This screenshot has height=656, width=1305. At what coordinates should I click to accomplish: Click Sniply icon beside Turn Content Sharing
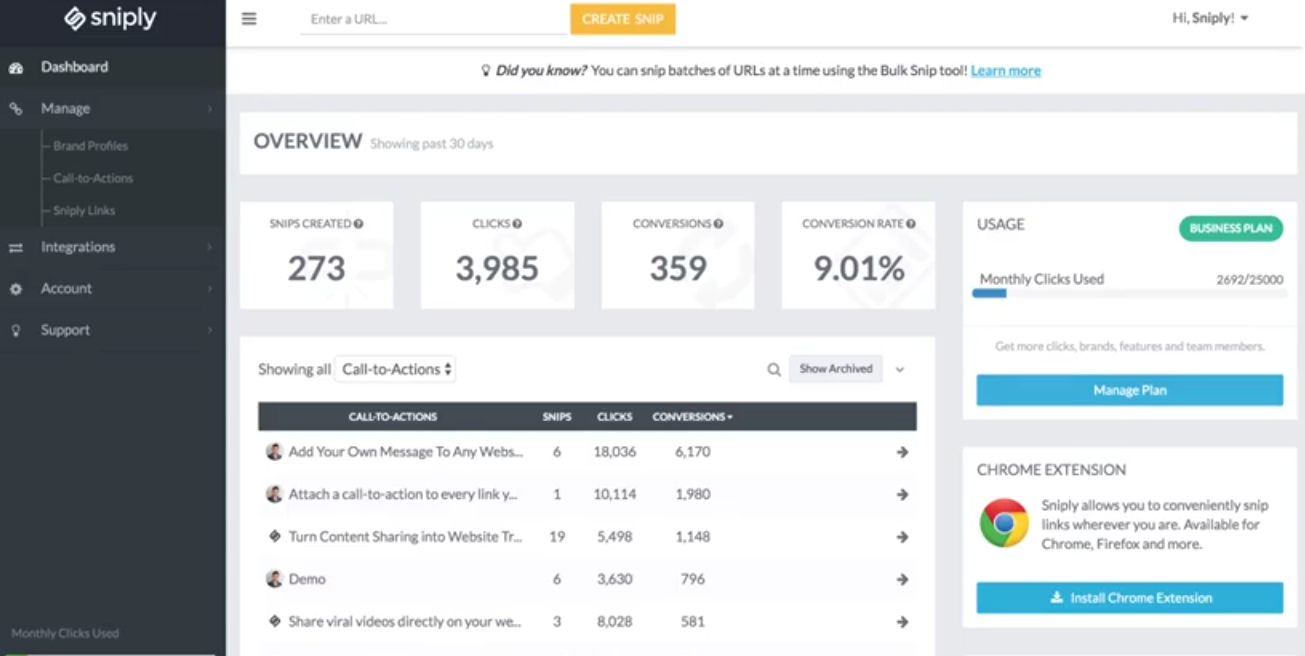pos(275,536)
